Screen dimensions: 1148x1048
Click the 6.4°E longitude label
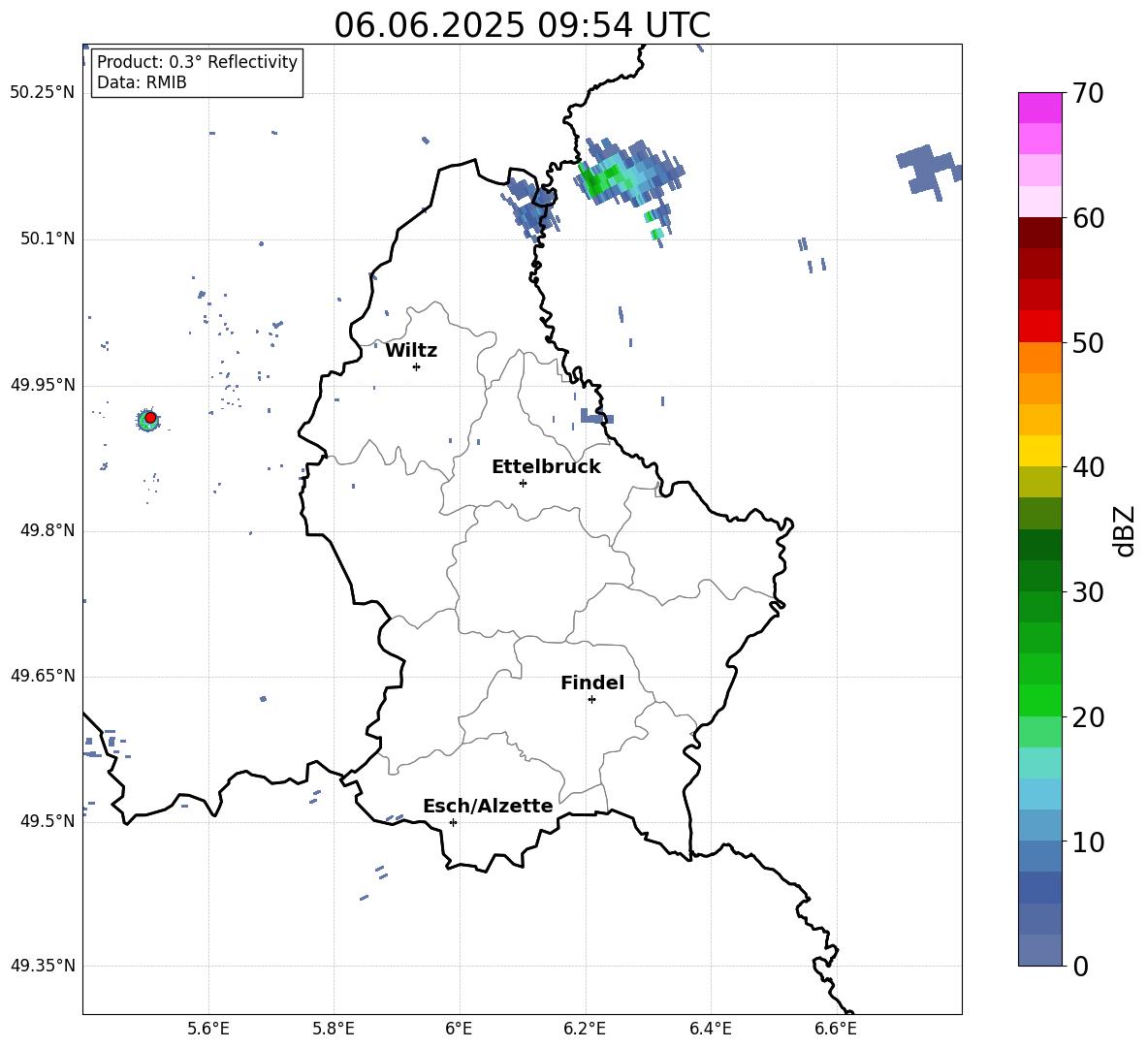coord(710,1029)
